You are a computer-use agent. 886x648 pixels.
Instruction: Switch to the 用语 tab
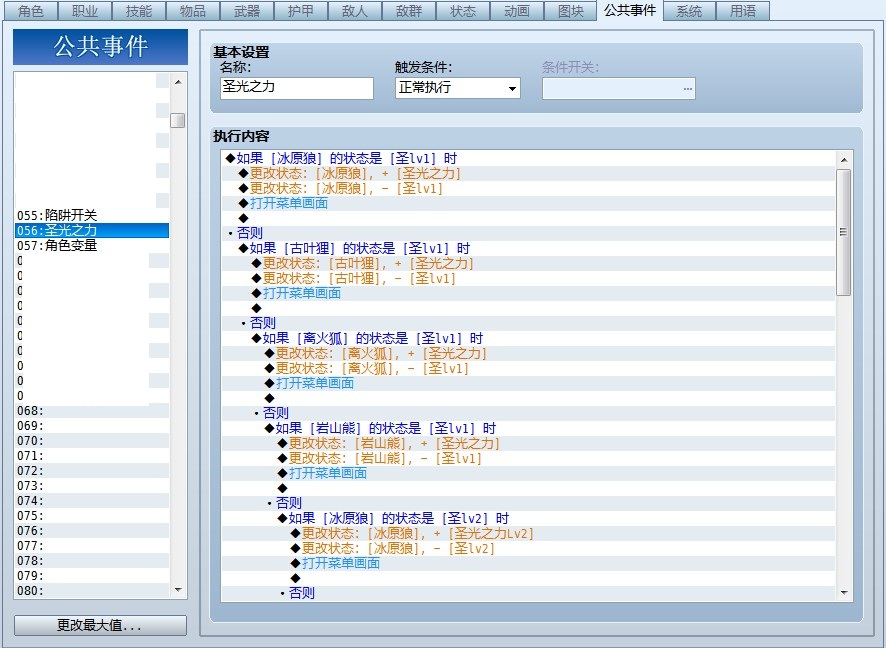tap(742, 11)
